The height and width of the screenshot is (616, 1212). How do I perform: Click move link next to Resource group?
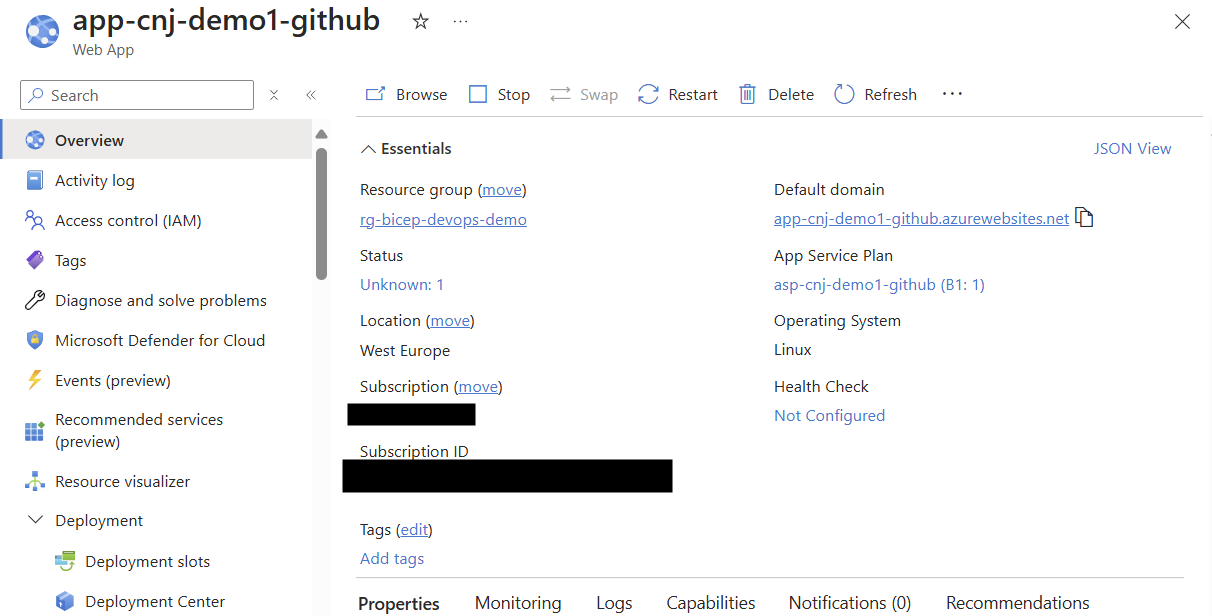[x=502, y=189]
